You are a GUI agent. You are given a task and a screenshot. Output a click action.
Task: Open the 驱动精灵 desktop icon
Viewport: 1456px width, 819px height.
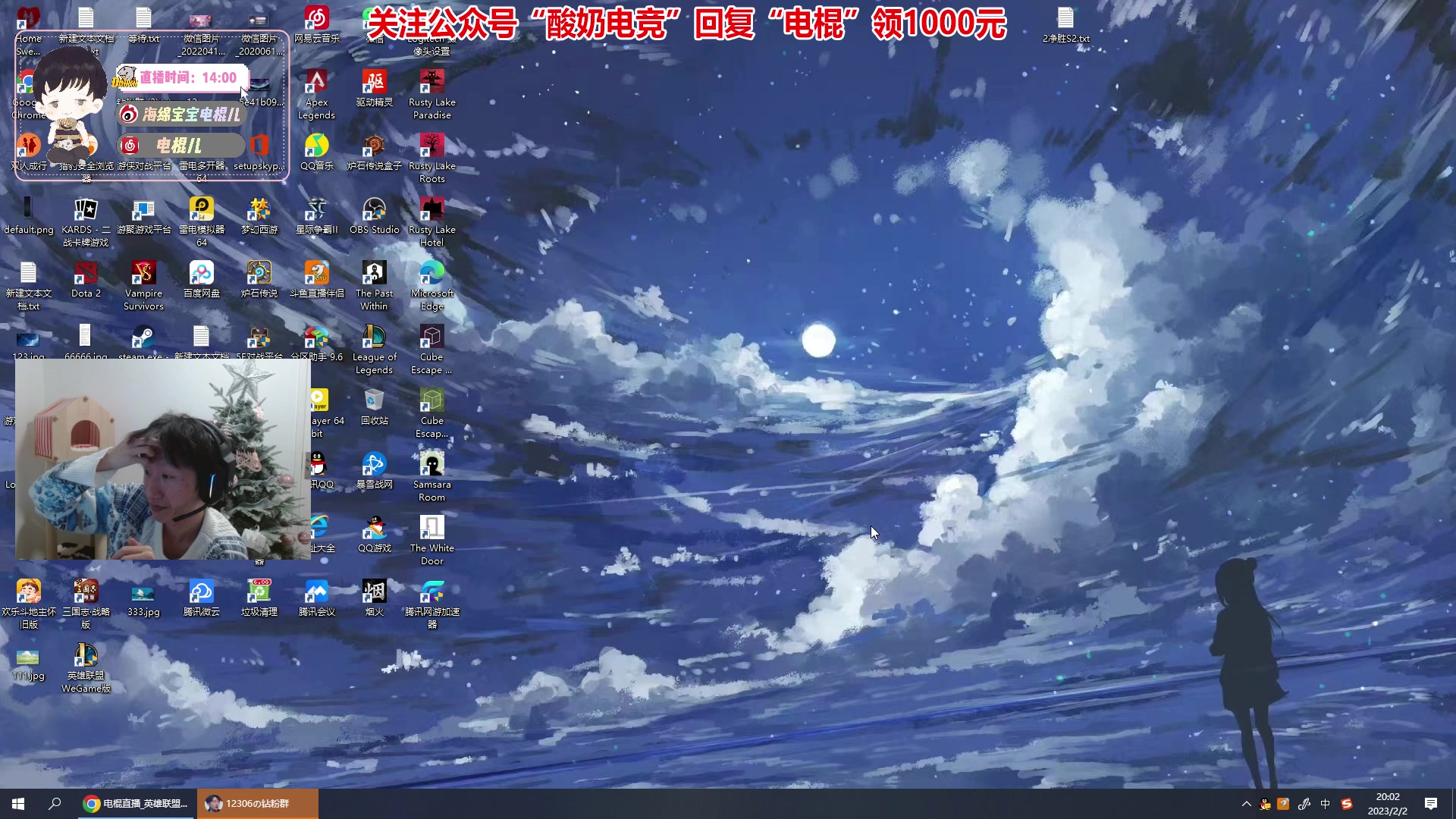tap(374, 88)
